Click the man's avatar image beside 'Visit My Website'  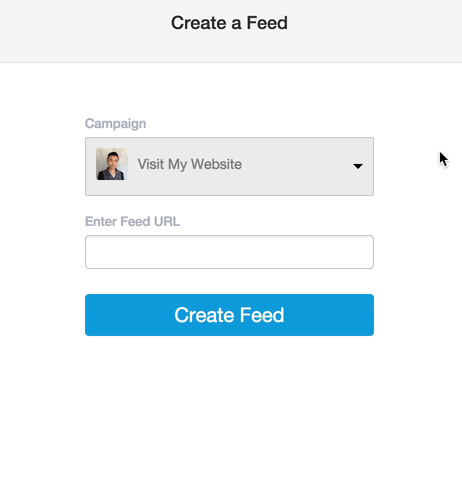pos(112,164)
